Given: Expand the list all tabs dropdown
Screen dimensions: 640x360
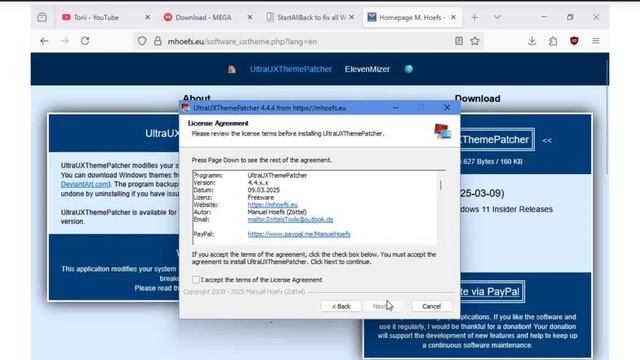Looking at the screenshot, I should click(x=497, y=18).
